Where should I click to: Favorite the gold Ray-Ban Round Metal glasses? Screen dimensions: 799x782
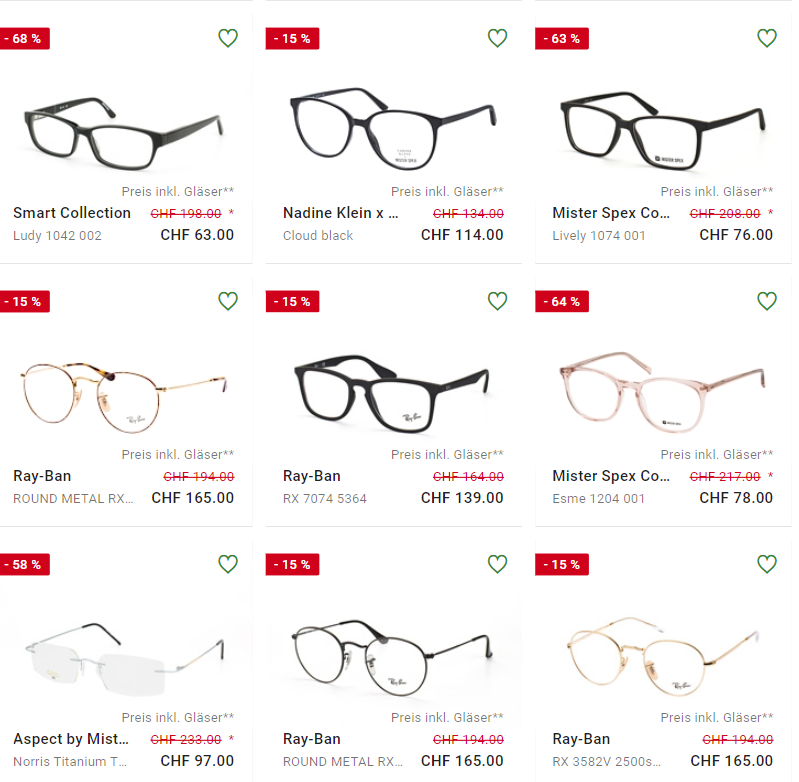tap(228, 301)
